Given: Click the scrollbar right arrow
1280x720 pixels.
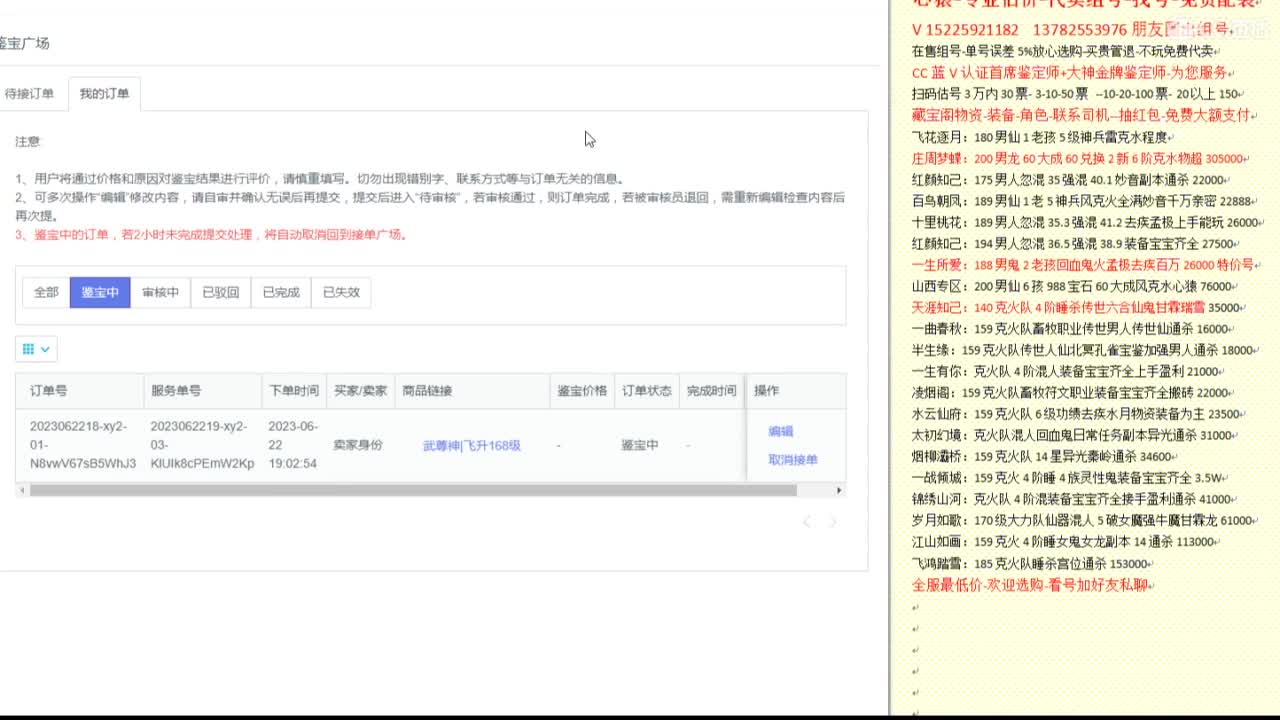Looking at the screenshot, I should (x=838, y=490).
